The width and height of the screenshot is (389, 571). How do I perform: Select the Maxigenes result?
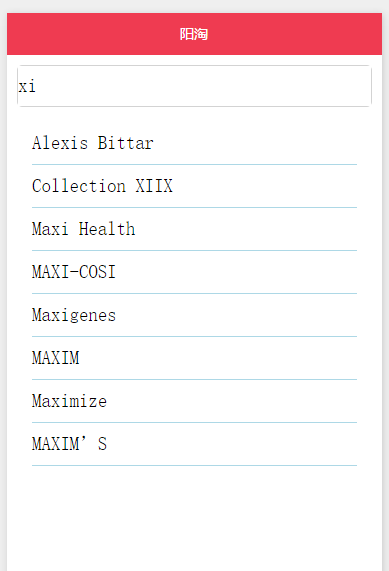[x=194, y=315]
